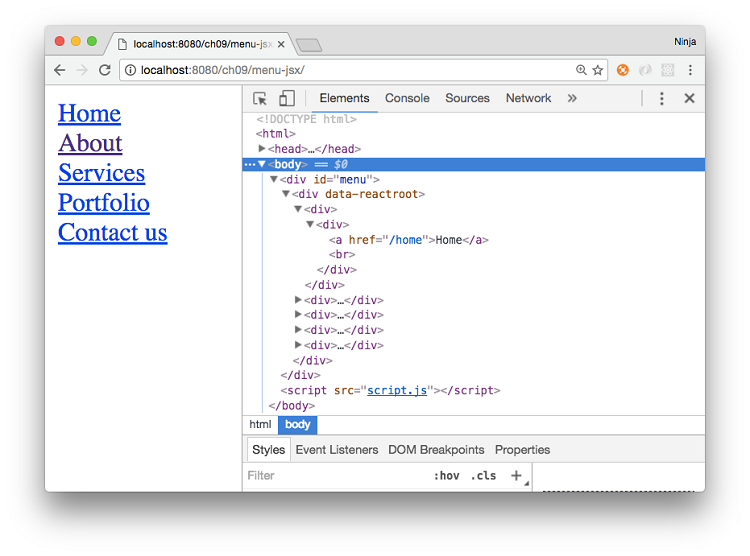Click the address bar URL

(222, 70)
